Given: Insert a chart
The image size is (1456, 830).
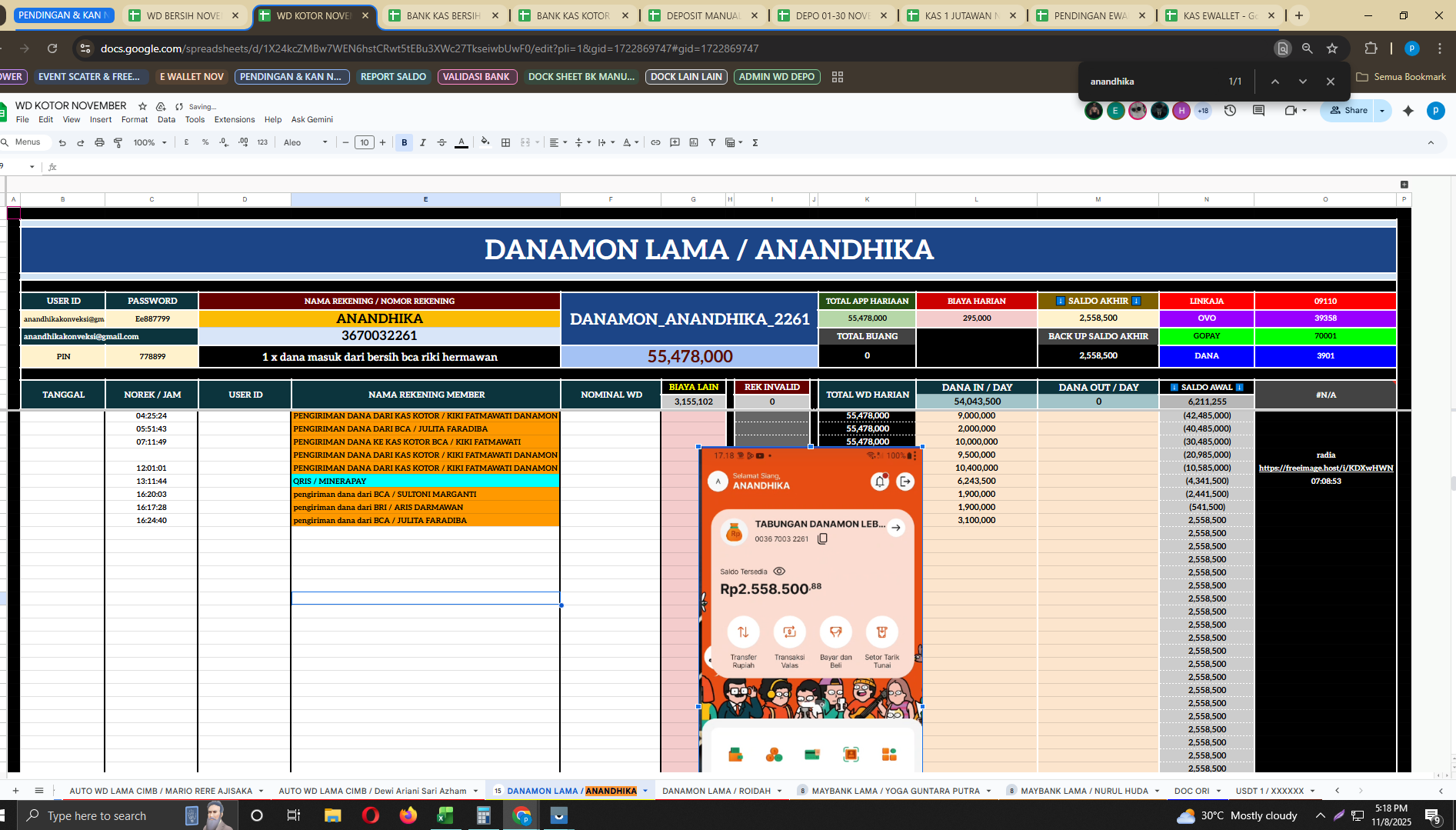Looking at the screenshot, I should pyautogui.click(x=694, y=142).
